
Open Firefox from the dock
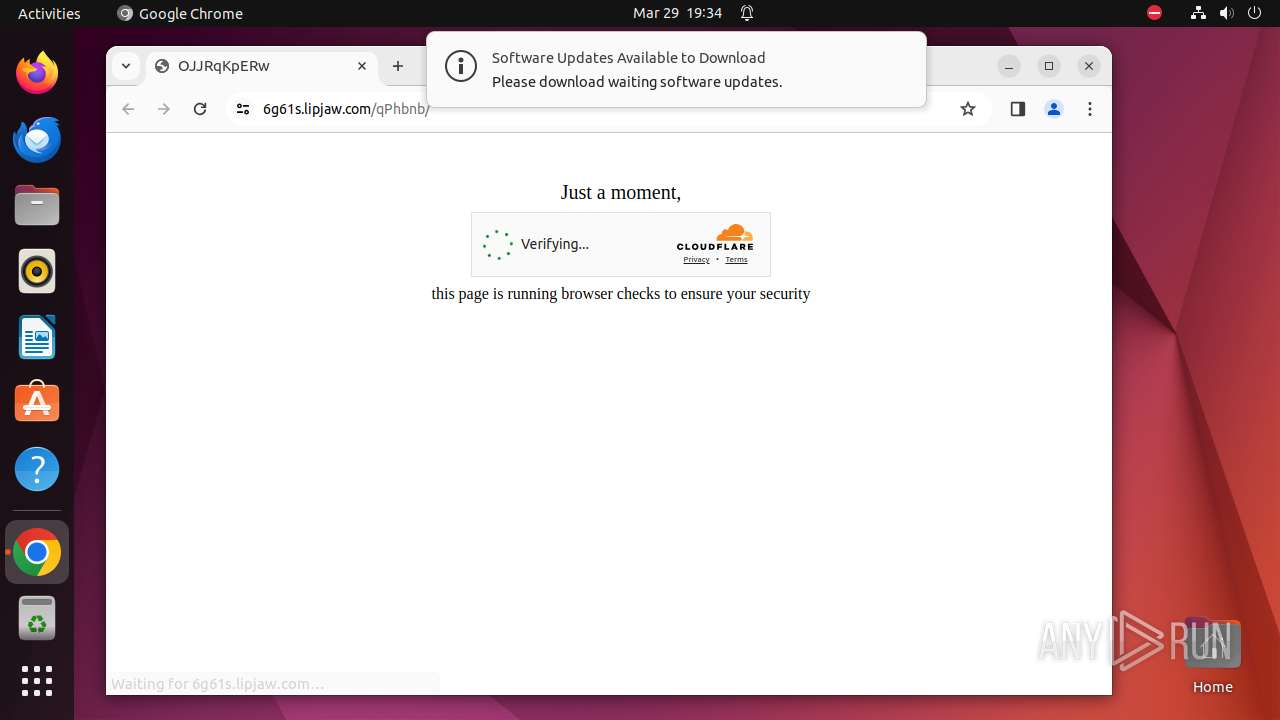pyautogui.click(x=37, y=73)
